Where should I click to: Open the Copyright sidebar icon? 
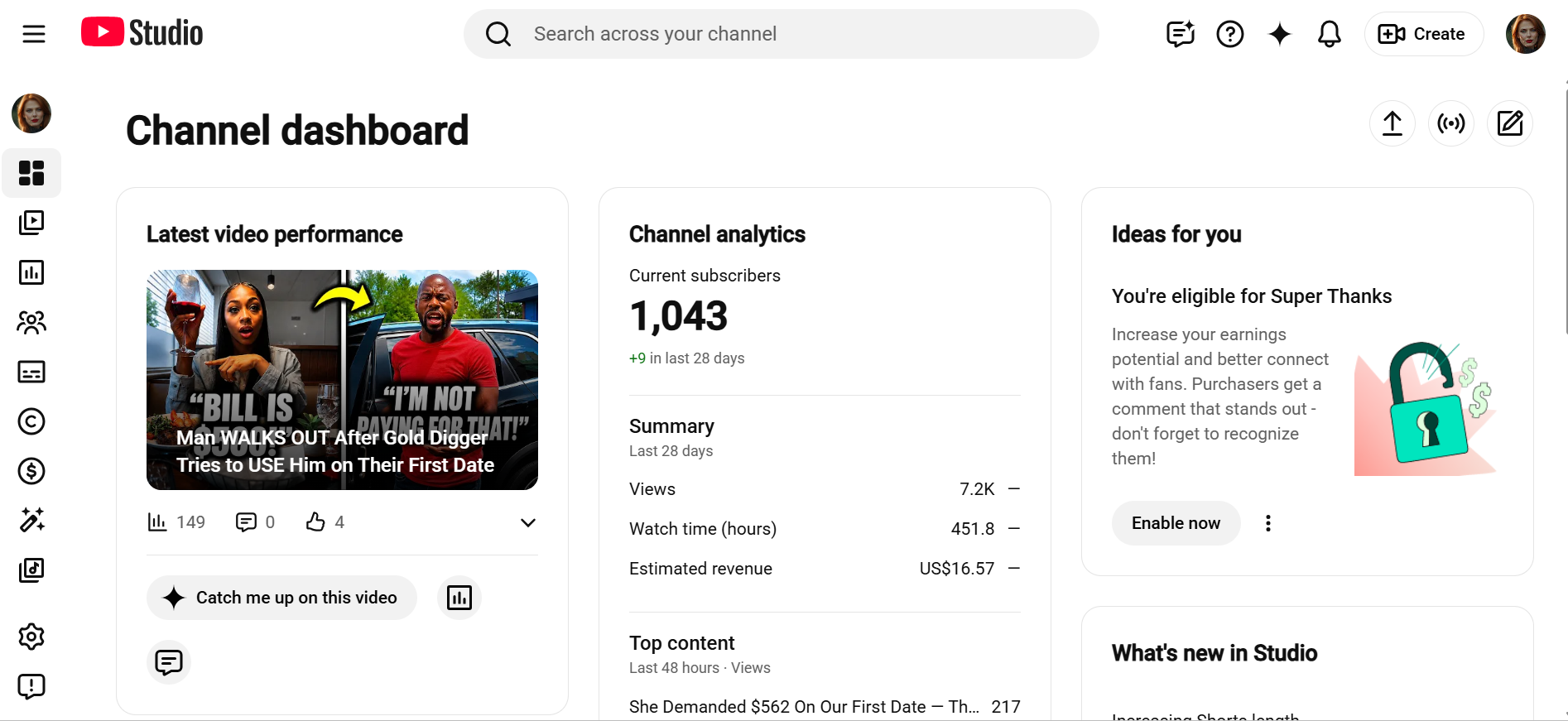pyautogui.click(x=31, y=421)
